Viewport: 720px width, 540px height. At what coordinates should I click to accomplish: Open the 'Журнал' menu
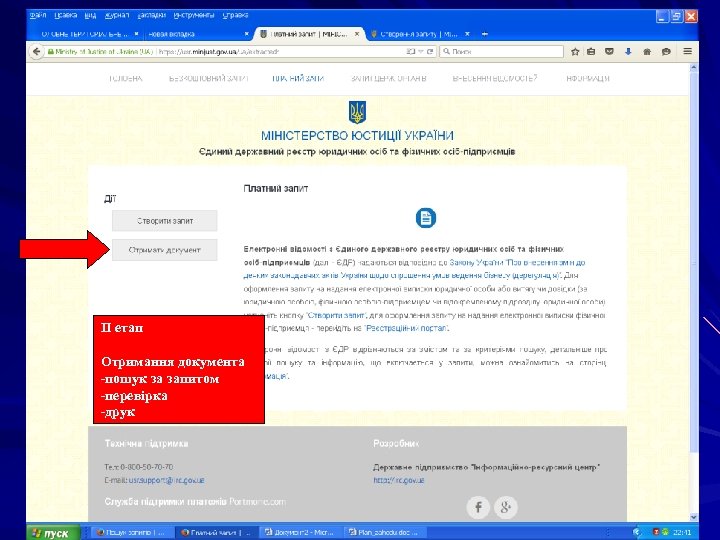117,15
